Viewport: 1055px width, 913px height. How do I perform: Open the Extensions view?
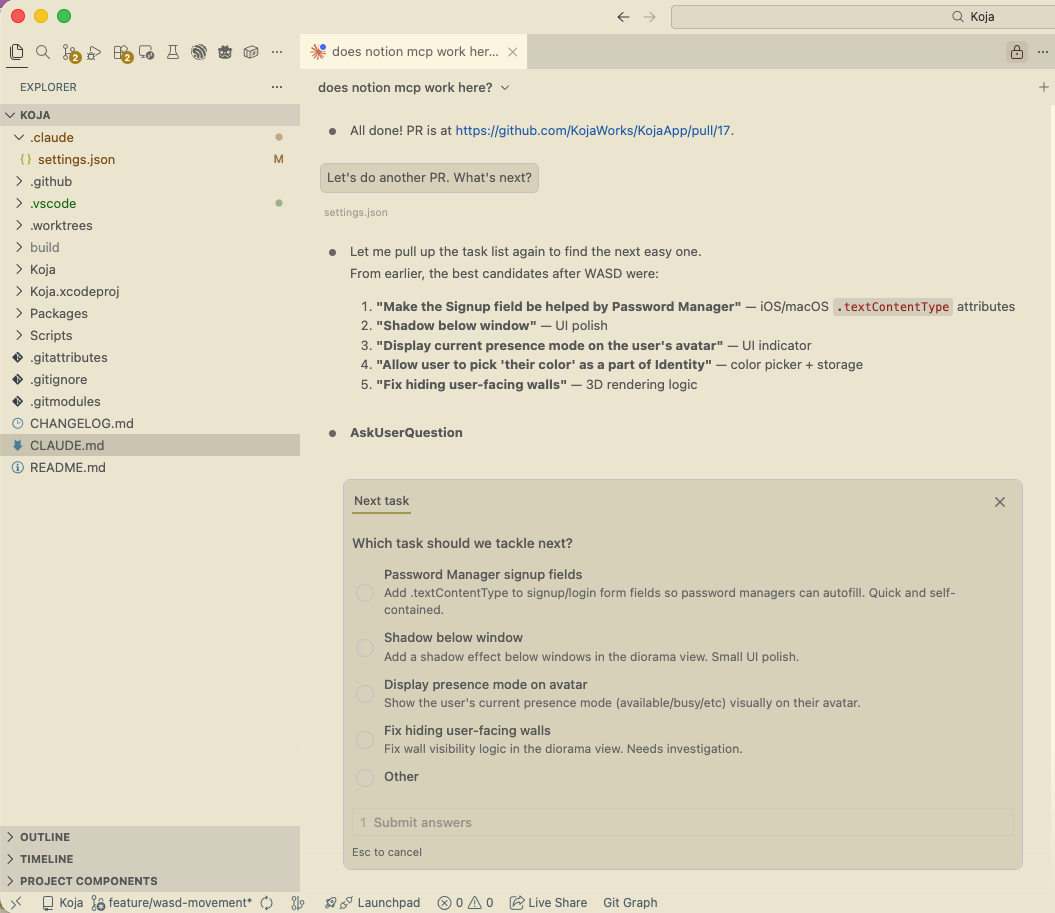coord(122,52)
